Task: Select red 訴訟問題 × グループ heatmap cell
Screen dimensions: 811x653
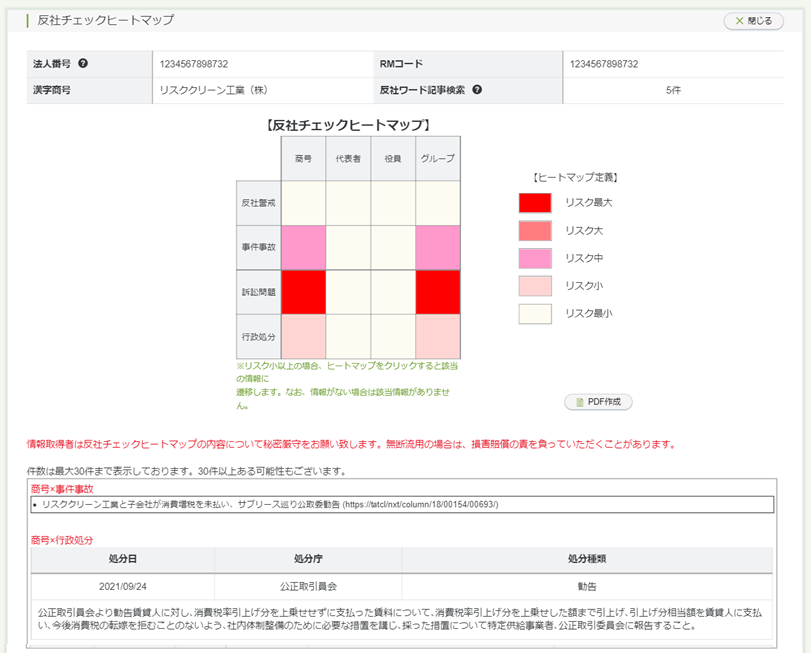Action: click(438, 292)
